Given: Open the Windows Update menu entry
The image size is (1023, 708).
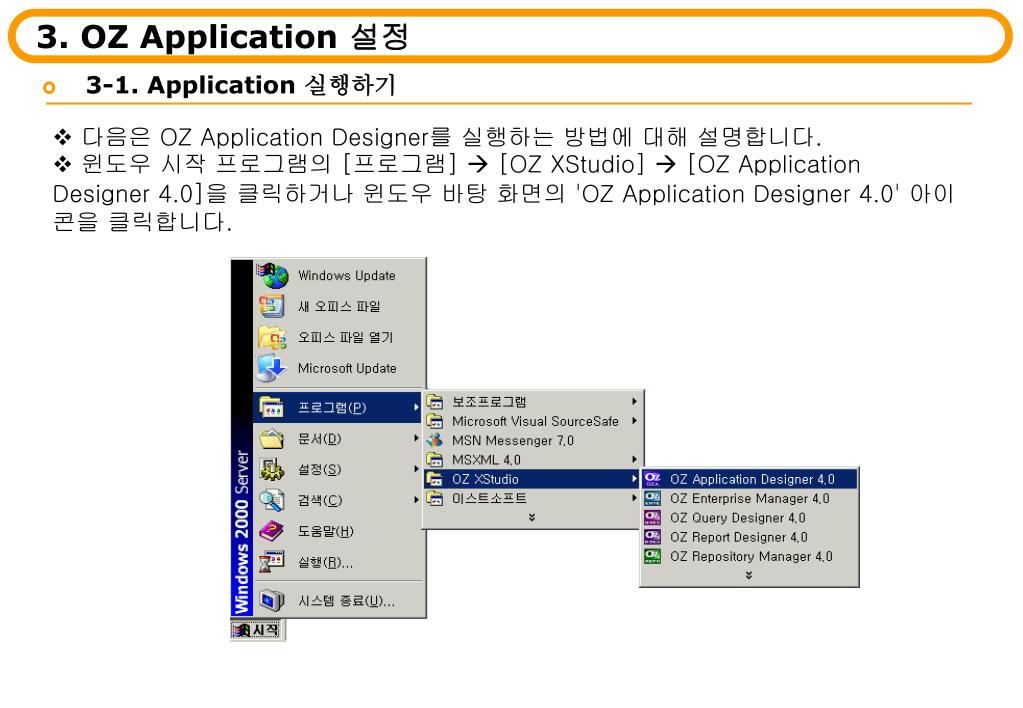Looking at the screenshot, I should 339,275.
